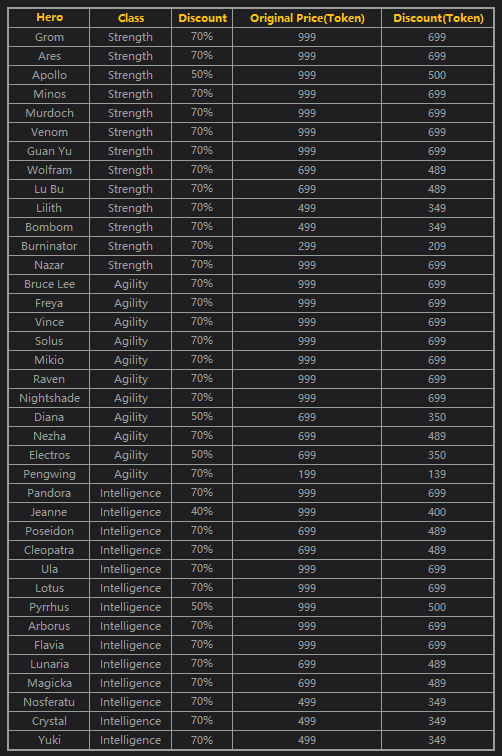
Task: Click the Nightshade hero name
Action: (x=49, y=398)
